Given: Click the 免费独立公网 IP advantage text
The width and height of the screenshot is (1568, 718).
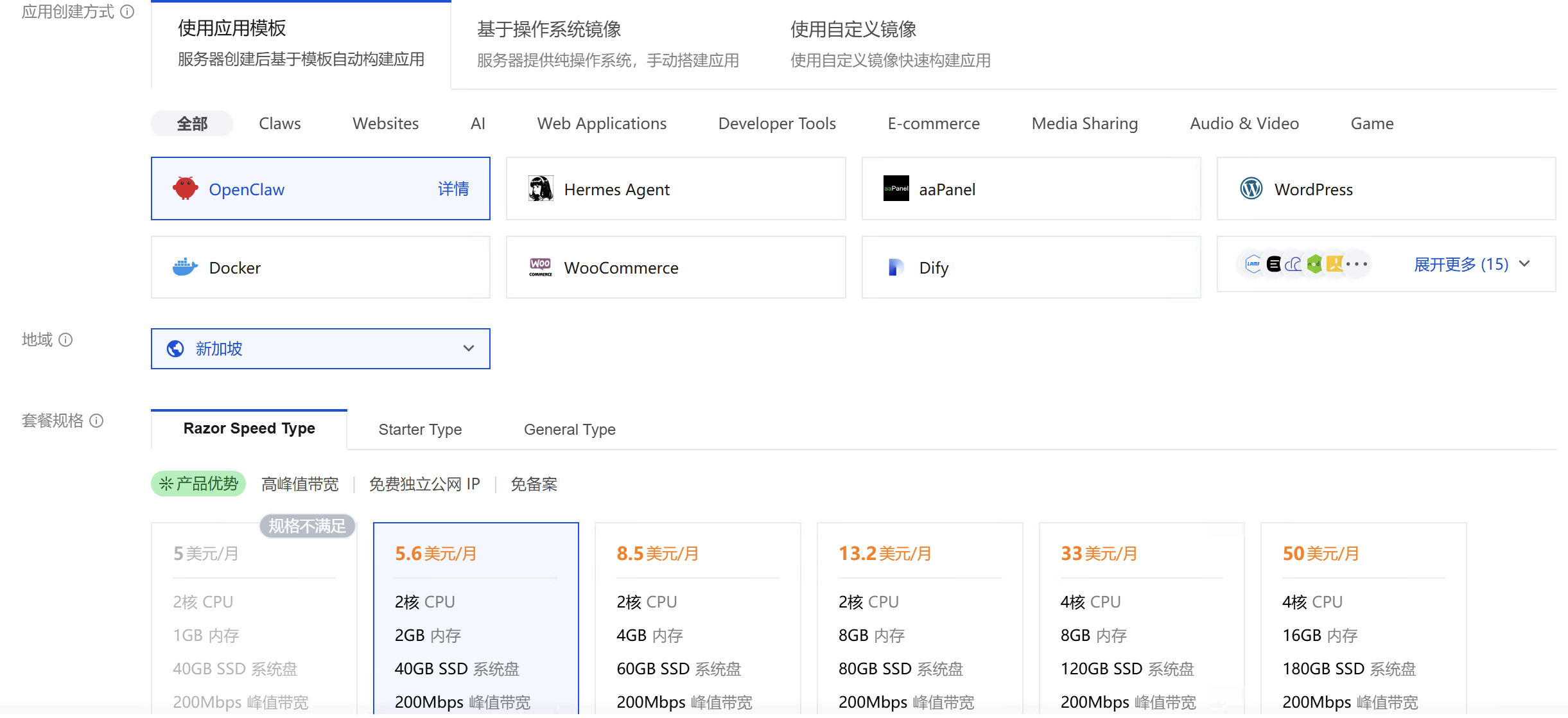Looking at the screenshot, I should tap(424, 484).
